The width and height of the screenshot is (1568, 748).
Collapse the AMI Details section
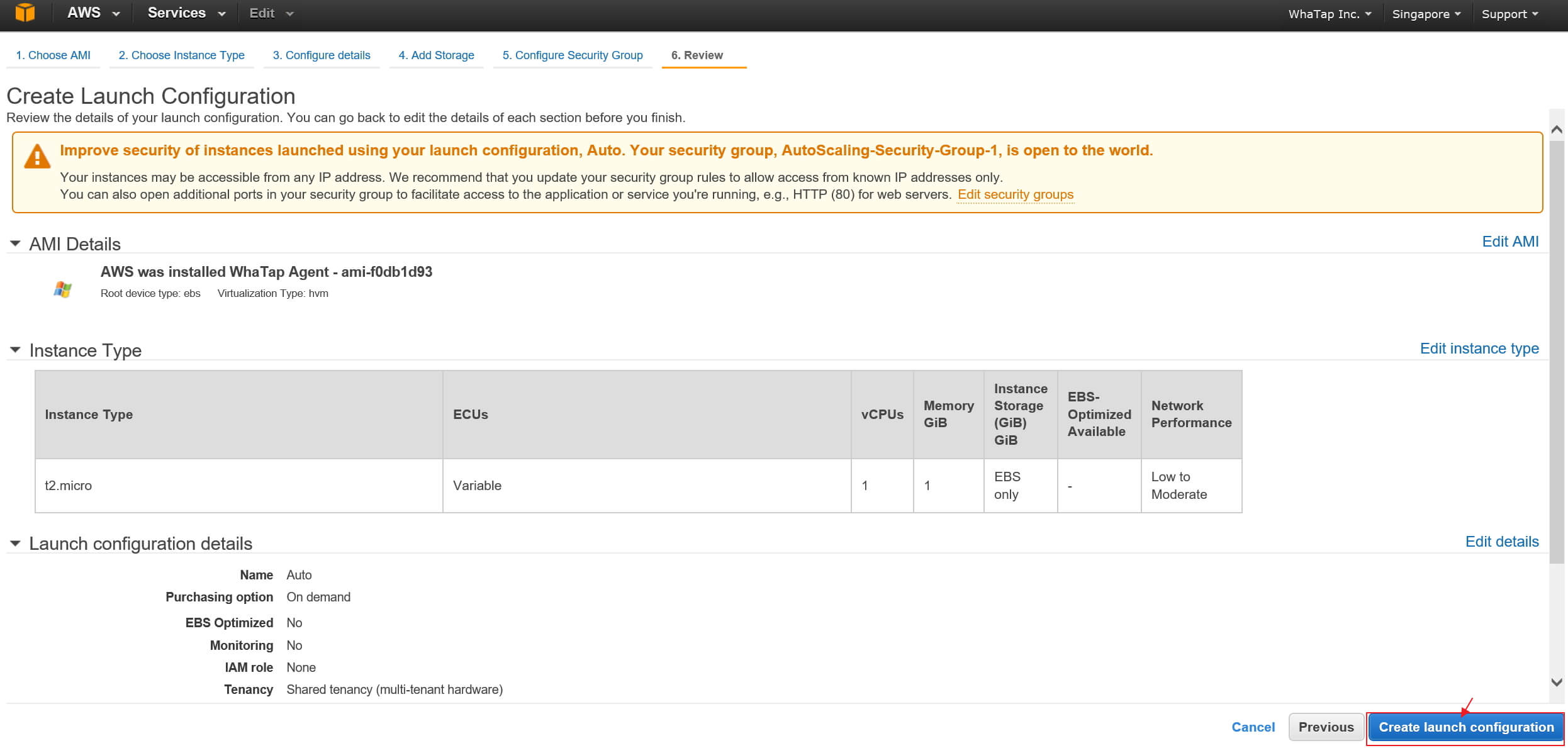click(15, 243)
